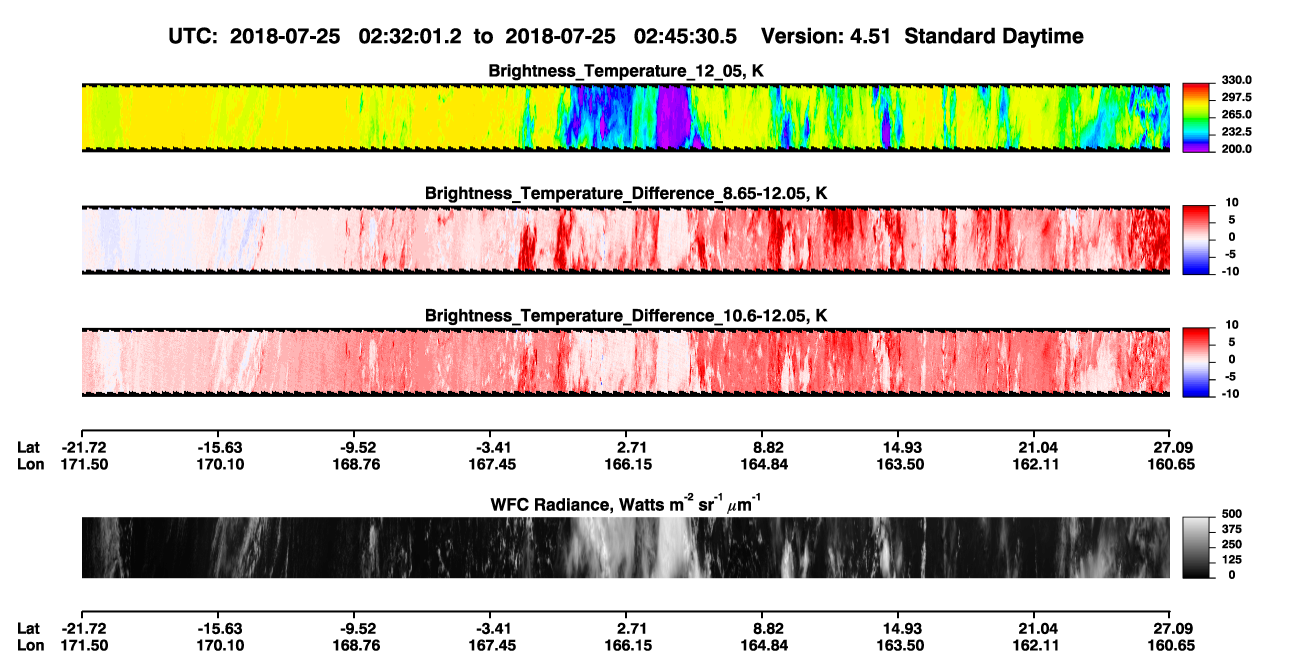The width and height of the screenshot is (1300, 667).
Task: Click the UTC: label in the header
Action: click(195, 37)
